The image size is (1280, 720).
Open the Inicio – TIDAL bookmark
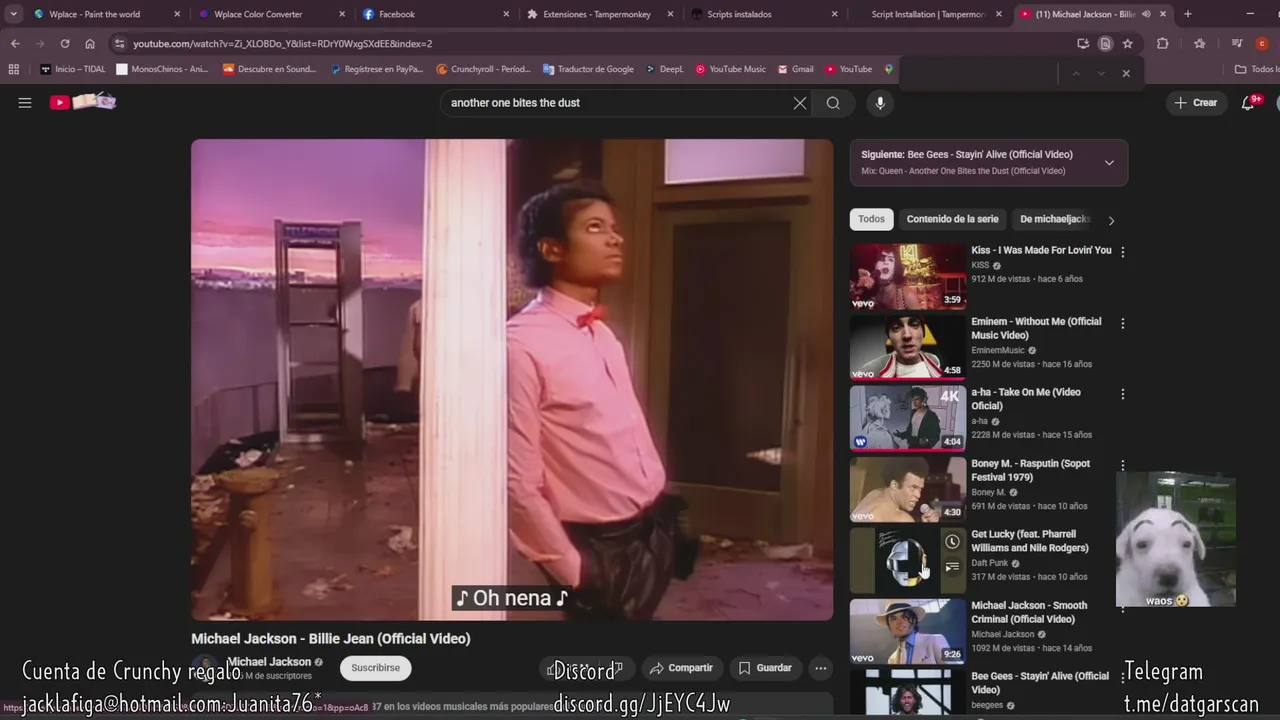pos(72,69)
